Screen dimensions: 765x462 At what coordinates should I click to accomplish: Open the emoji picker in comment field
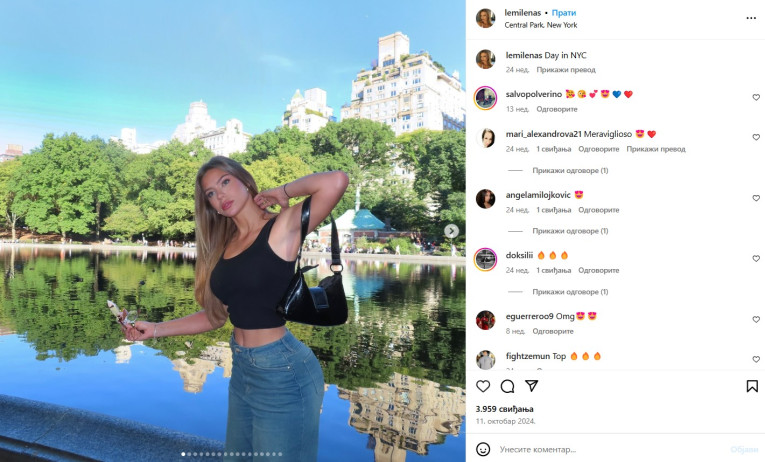(483, 449)
